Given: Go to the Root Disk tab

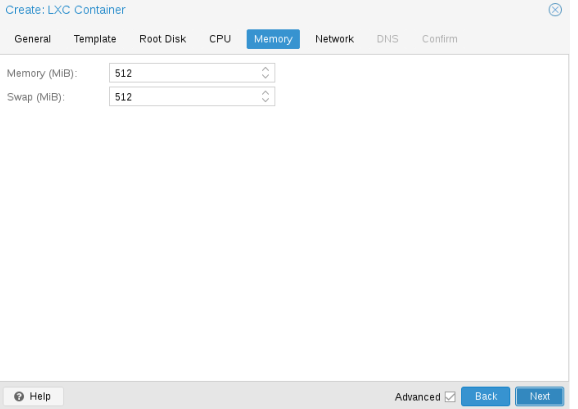Looking at the screenshot, I should coord(162,39).
